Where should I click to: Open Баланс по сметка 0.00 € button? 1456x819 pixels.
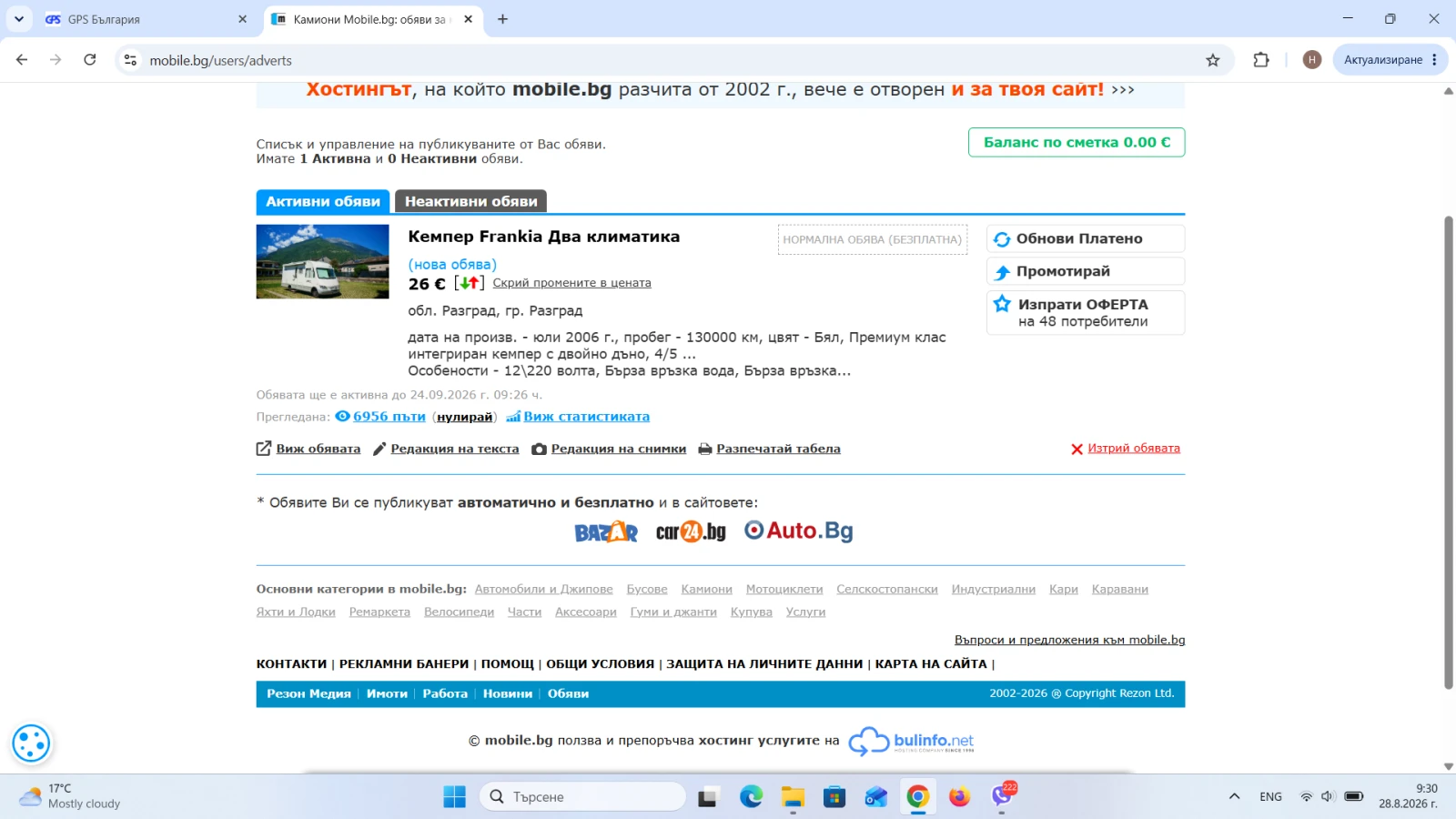1077,142
